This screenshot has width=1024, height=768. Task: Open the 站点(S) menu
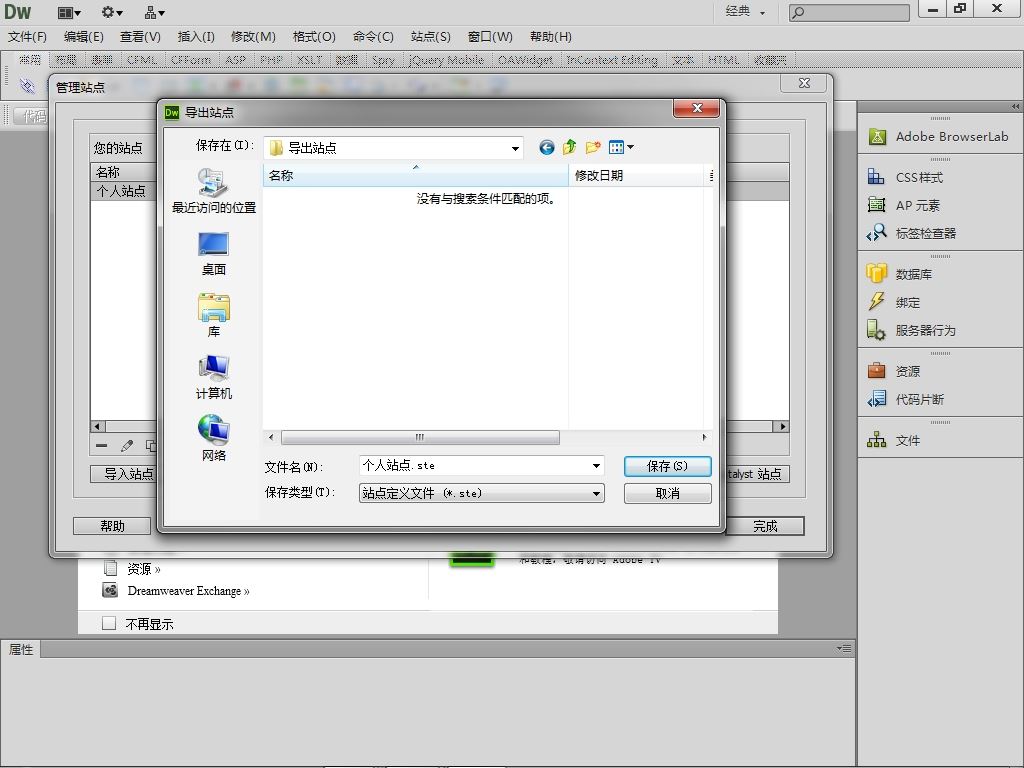[x=431, y=37]
